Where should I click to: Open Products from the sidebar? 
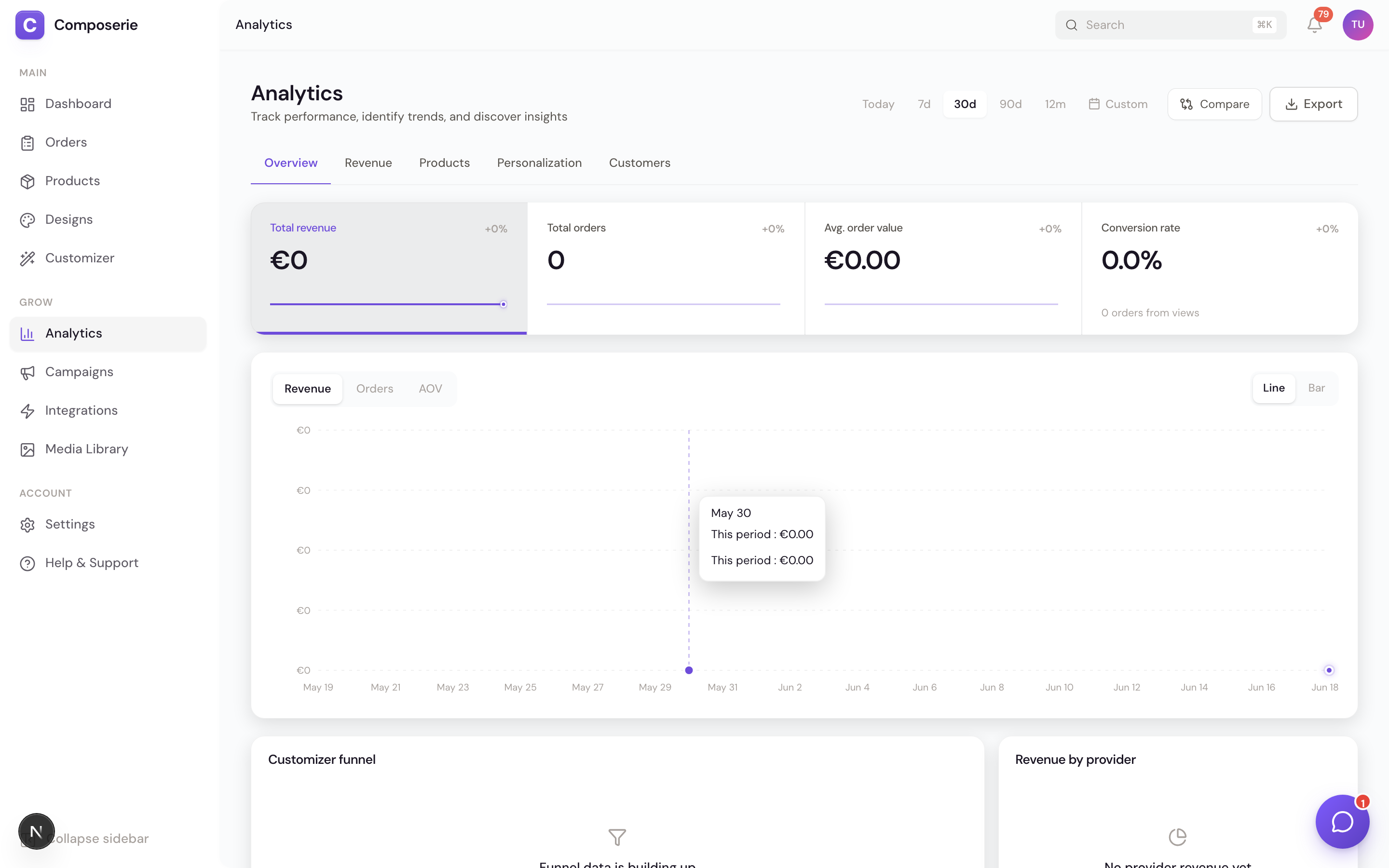click(x=108, y=181)
